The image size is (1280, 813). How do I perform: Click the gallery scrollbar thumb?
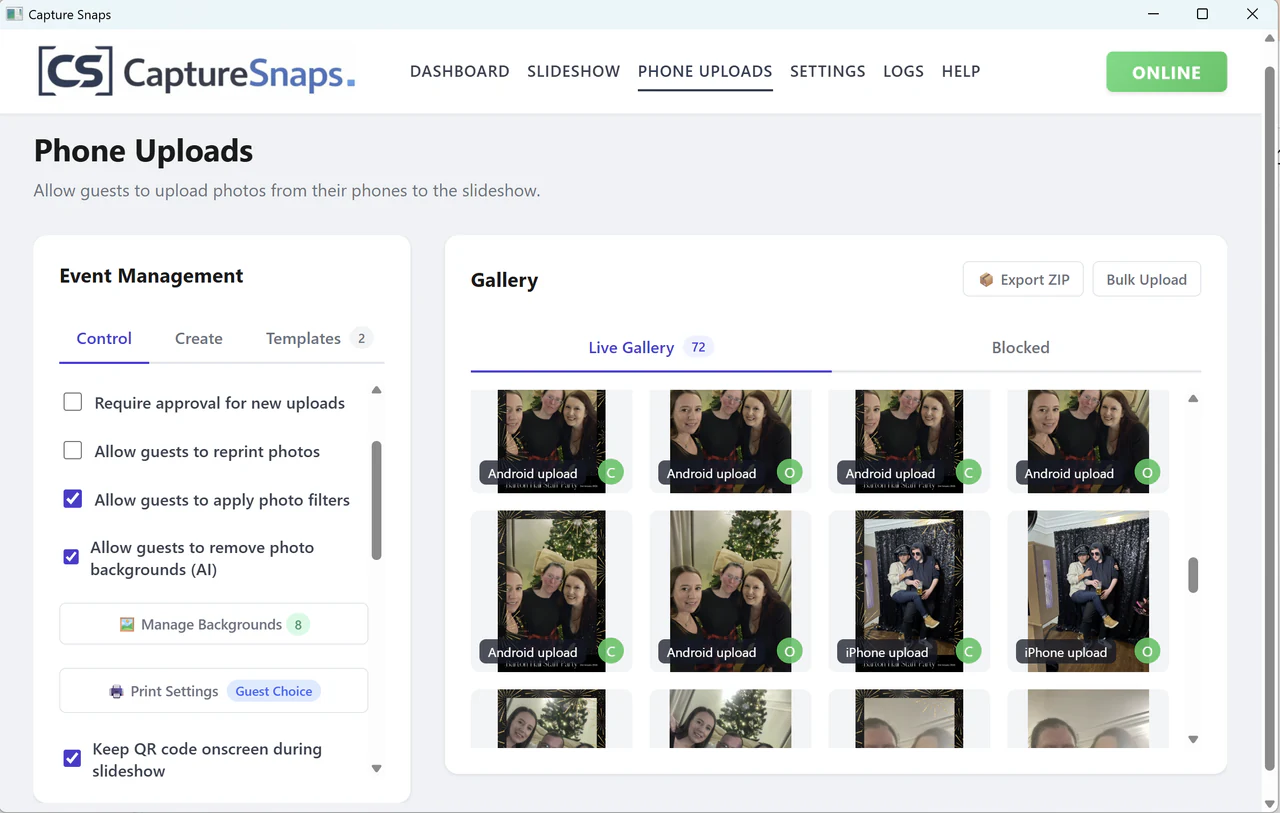coord(1193,576)
